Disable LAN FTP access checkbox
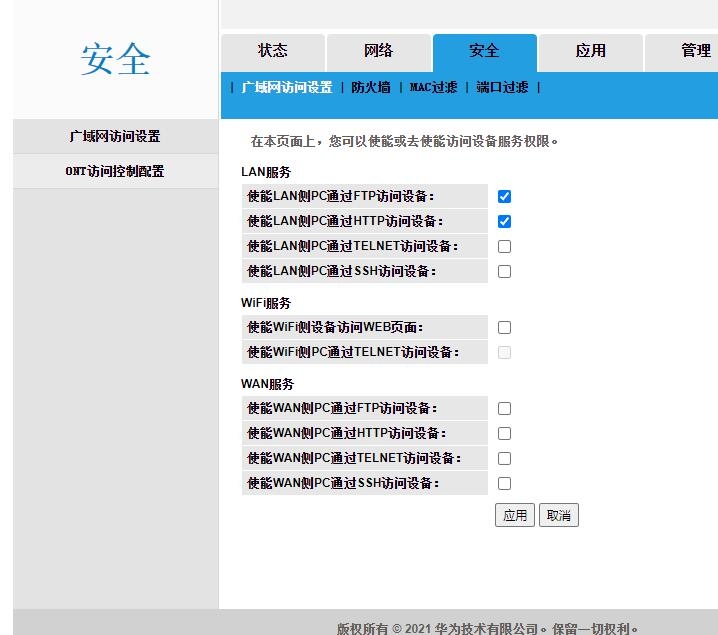718x635 pixels. click(x=504, y=197)
